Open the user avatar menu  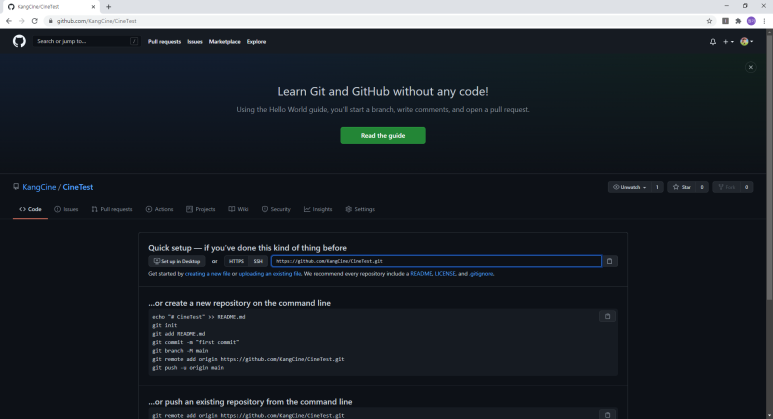tap(746, 42)
